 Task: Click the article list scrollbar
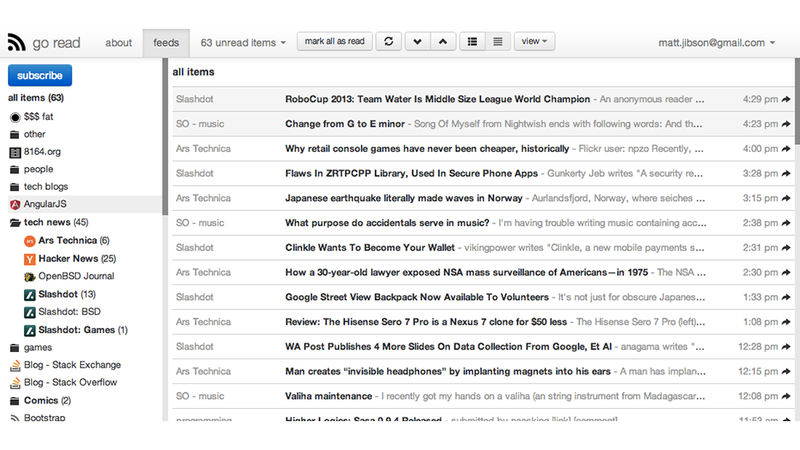point(797,101)
